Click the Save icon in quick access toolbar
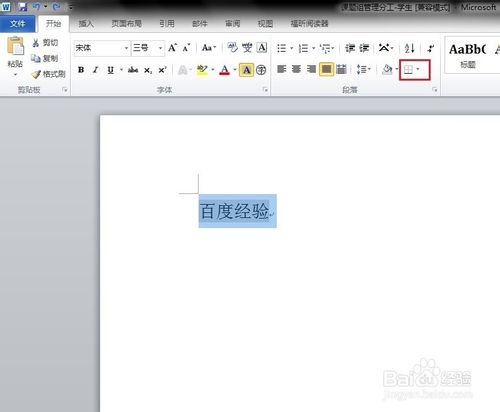The width and height of the screenshot is (500, 412). [22, 6]
